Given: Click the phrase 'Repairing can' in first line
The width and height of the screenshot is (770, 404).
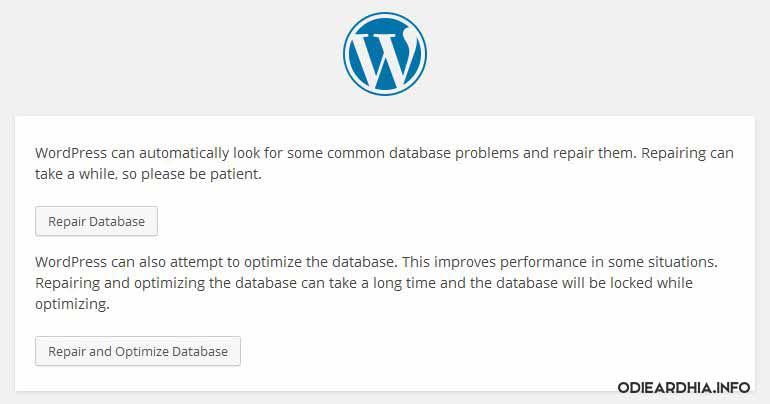Looking at the screenshot, I should click(688, 153).
